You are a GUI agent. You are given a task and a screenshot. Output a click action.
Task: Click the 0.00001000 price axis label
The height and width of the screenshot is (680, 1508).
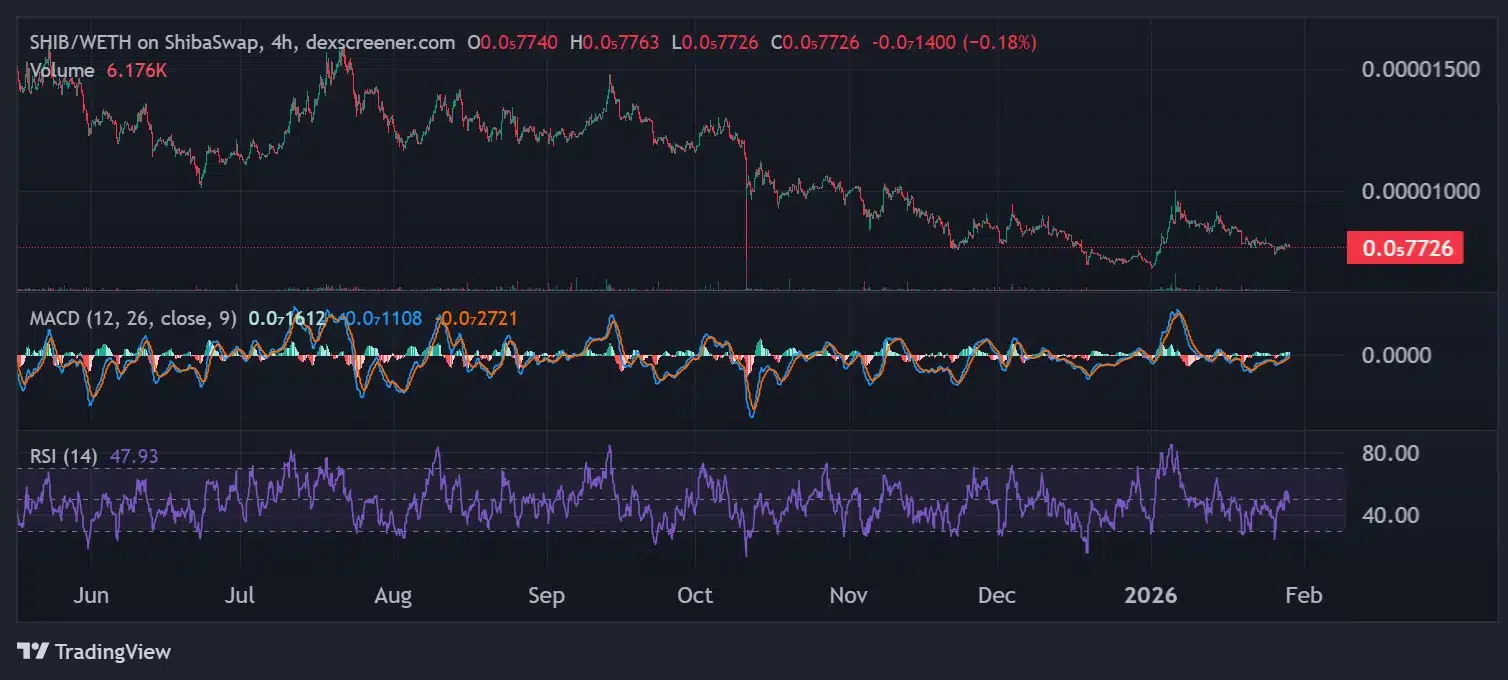1420,191
